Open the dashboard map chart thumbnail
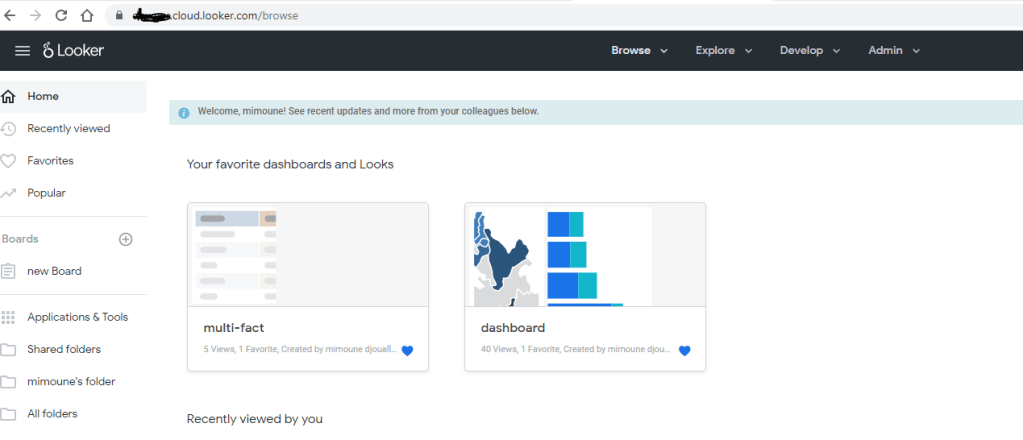The height and width of the screenshot is (440, 1023). [x=508, y=256]
